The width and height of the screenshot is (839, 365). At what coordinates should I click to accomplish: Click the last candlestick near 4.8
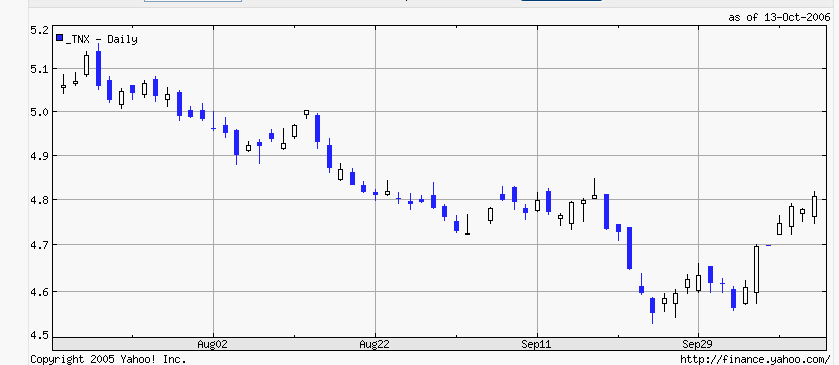coord(814,207)
